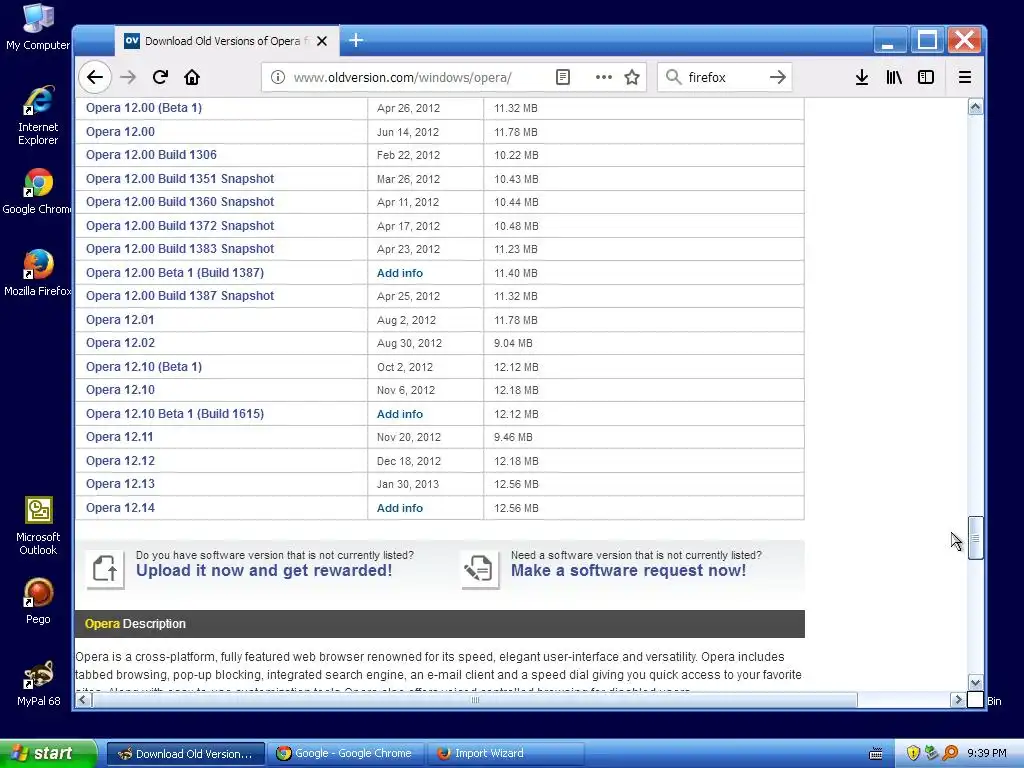Open Upload it now and get rewarded link
1024x768 pixels.
(264, 570)
